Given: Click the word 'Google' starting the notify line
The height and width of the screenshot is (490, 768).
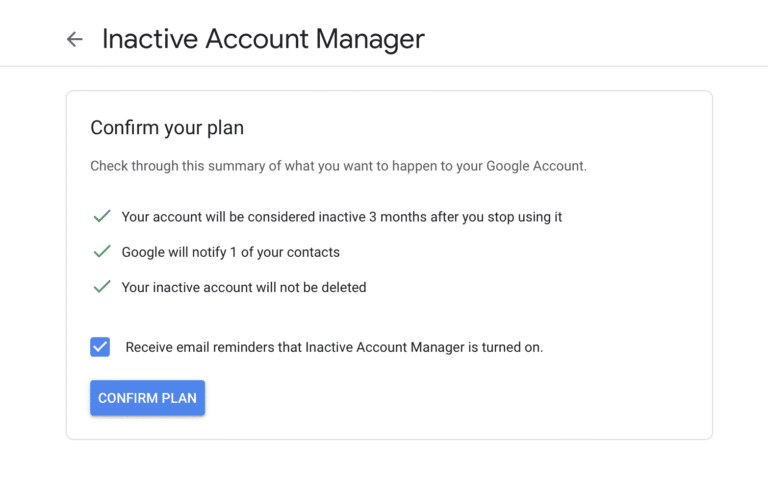Looking at the screenshot, I should coord(143,252).
